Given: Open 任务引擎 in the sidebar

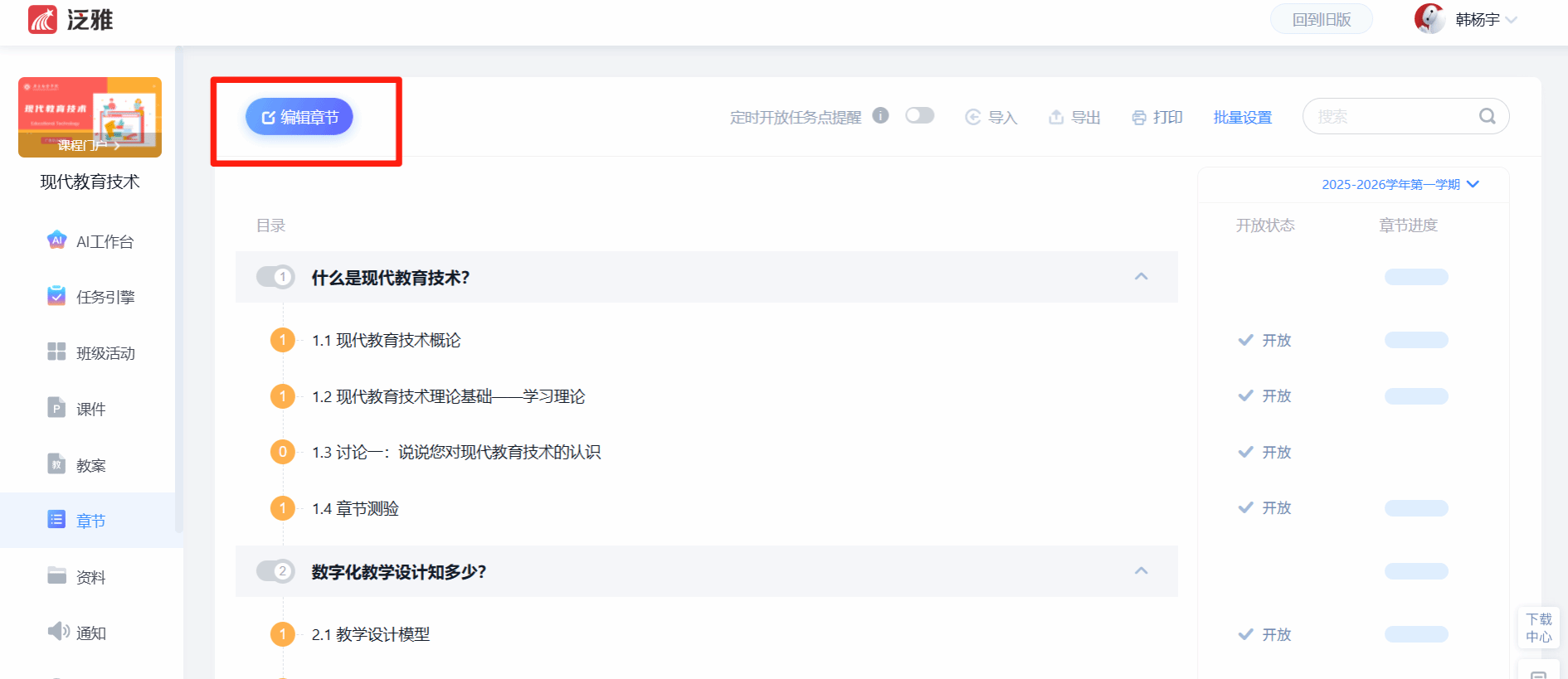Looking at the screenshot, I should coord(90,297).
